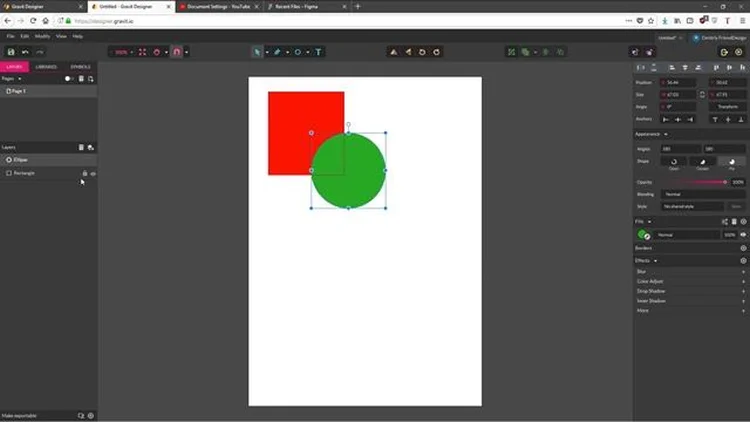Screen dimensions: 750x422
Task: Collapse the Effects section arrow
Action: click(x=655, y=261)
